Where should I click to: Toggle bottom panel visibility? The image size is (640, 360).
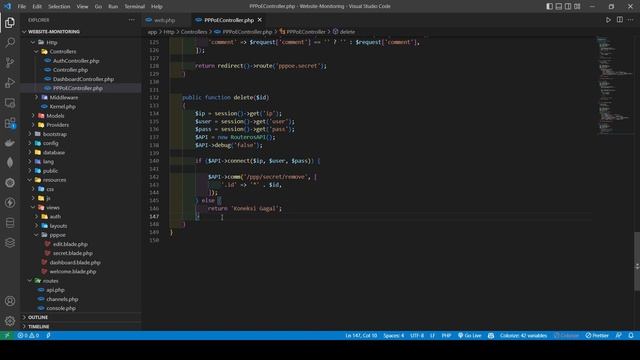point(559,6)
